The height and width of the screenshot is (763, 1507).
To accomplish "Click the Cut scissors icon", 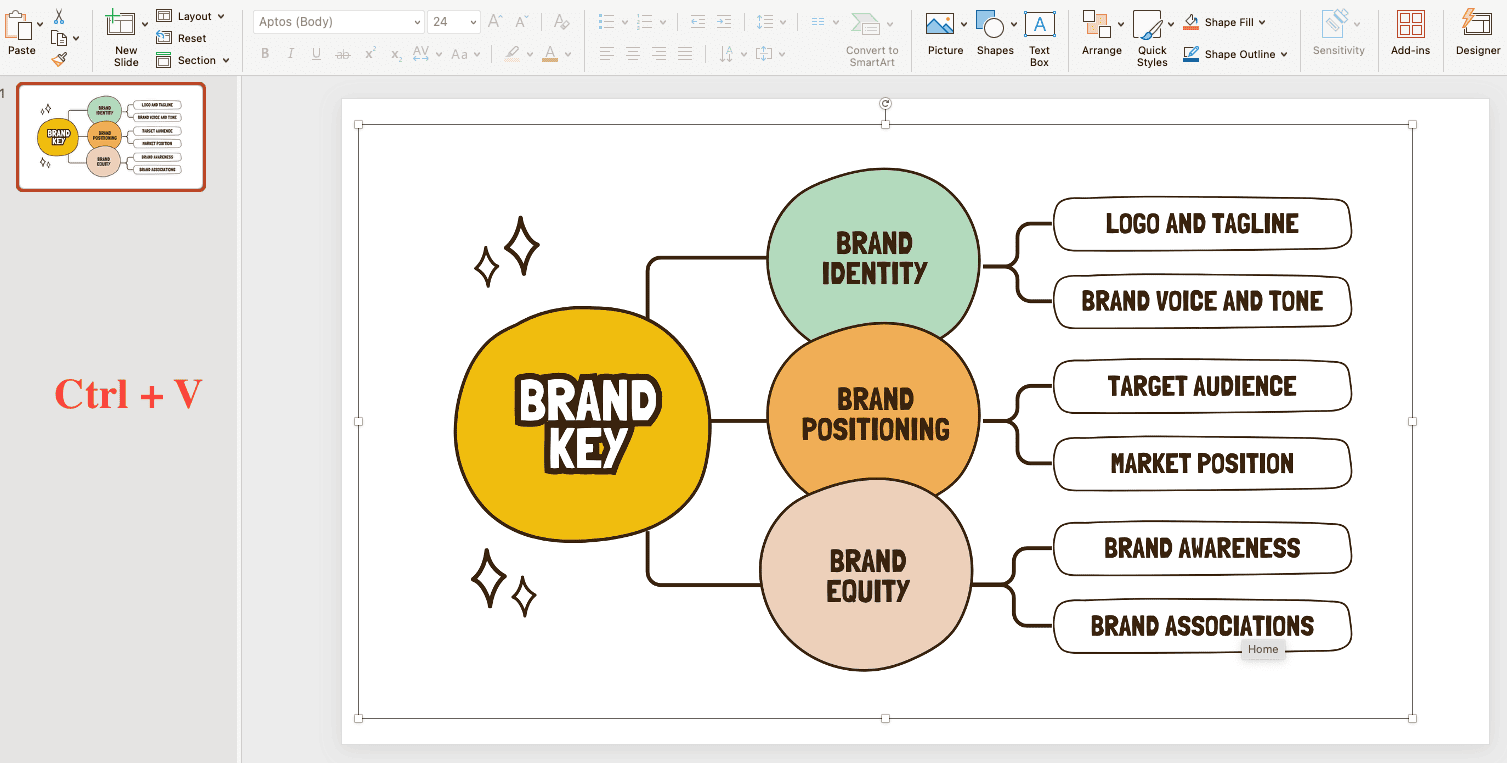I will pos(59,16).
